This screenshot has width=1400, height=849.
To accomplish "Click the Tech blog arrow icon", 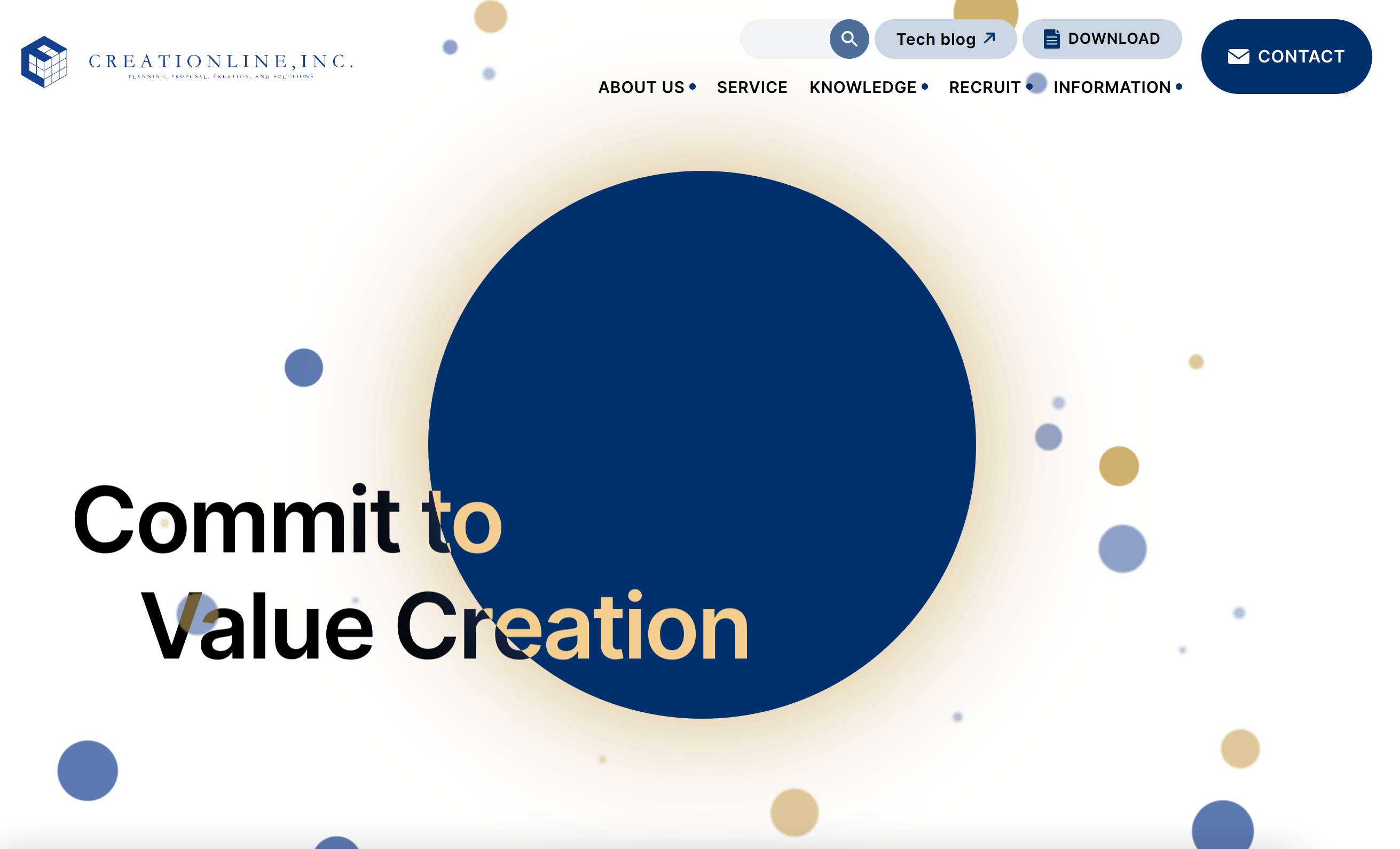I will tap(990, 38).
